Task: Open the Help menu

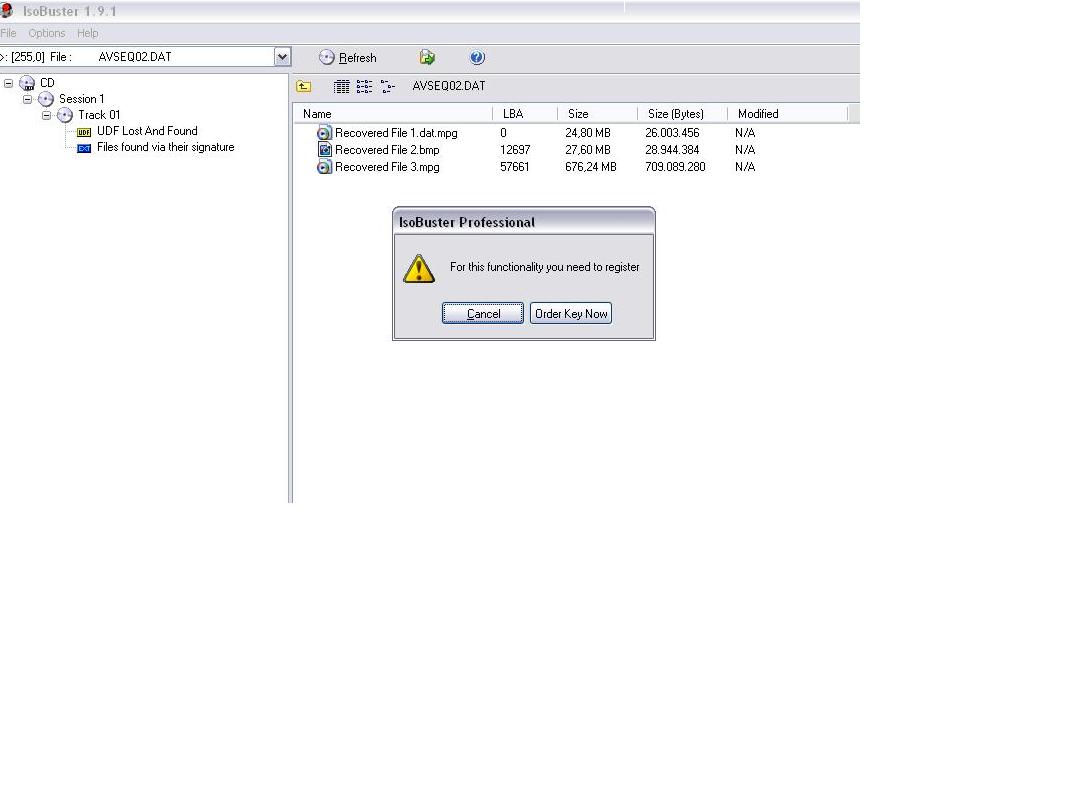Action: [88, 33]
